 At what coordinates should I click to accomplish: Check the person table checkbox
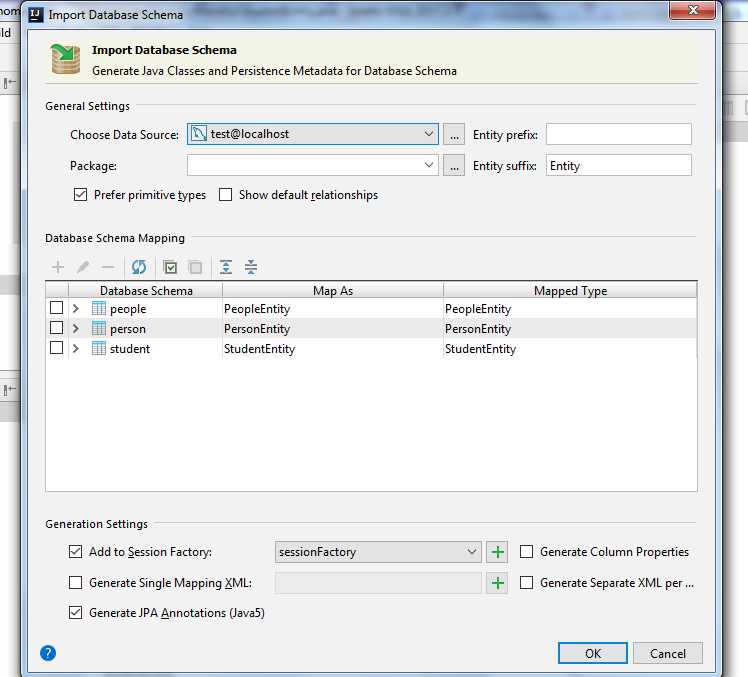point(56,328)
